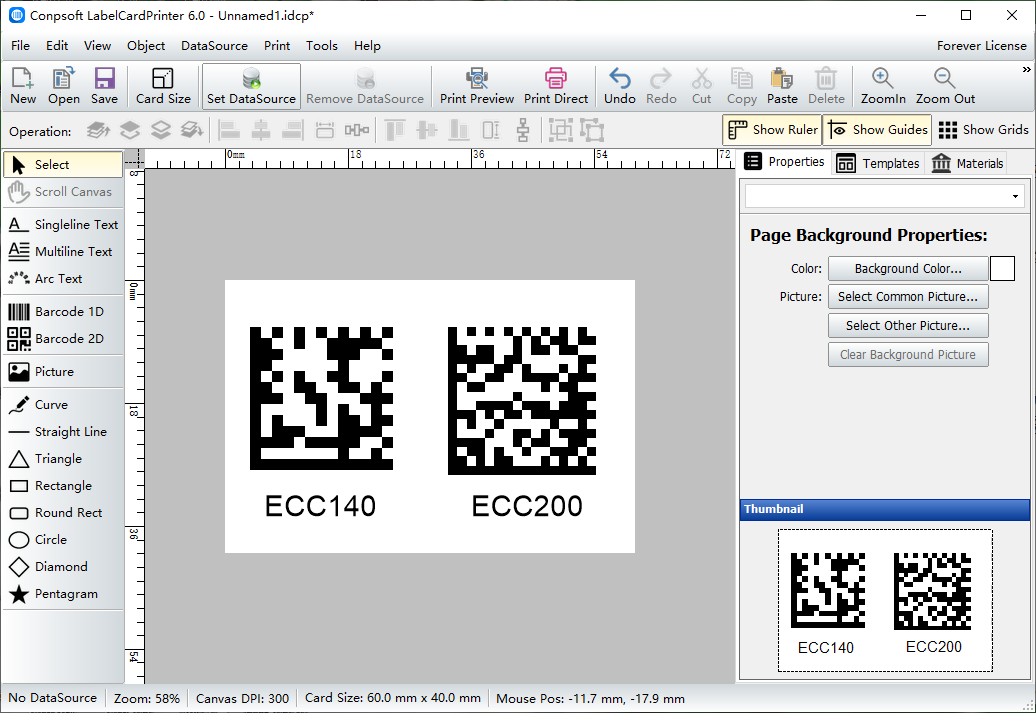Choose the Rectangle shape tool
This screenshot has height=713, width=1036.
(x=63, y=486)
